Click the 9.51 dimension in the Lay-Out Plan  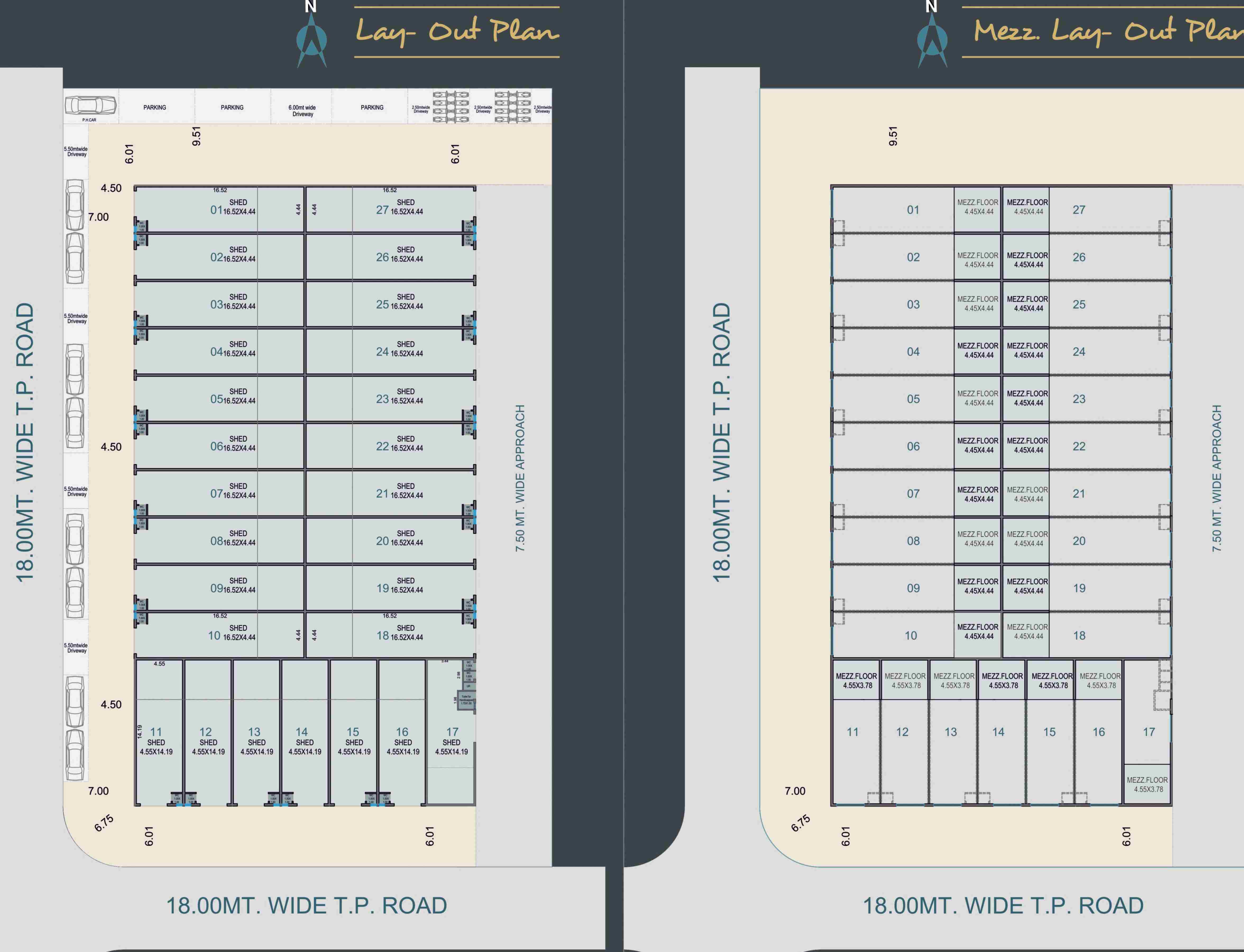click(x=196, y=136)
